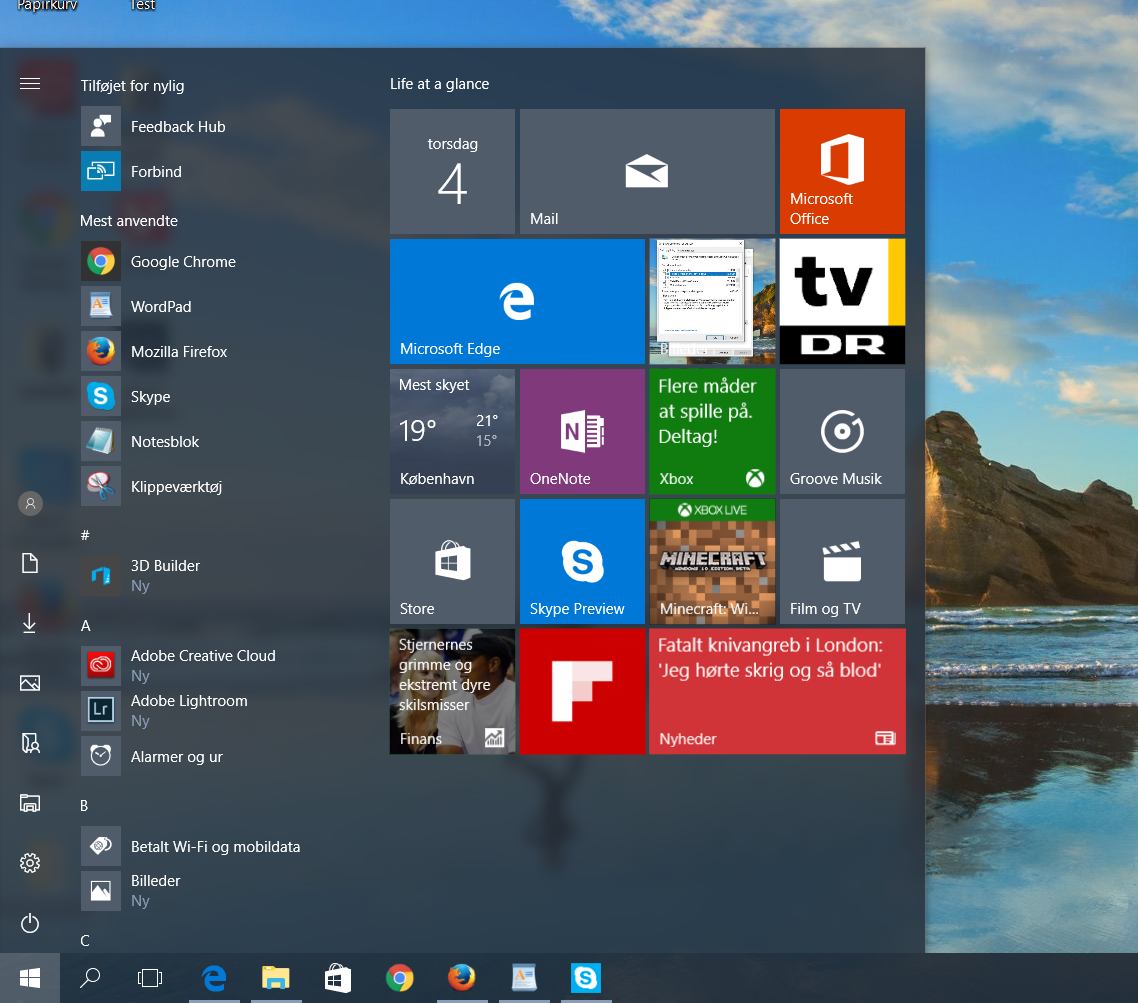Viewport: 1138px width, 1003px height.
Task: Open the København weather tile
Action: 452,431
